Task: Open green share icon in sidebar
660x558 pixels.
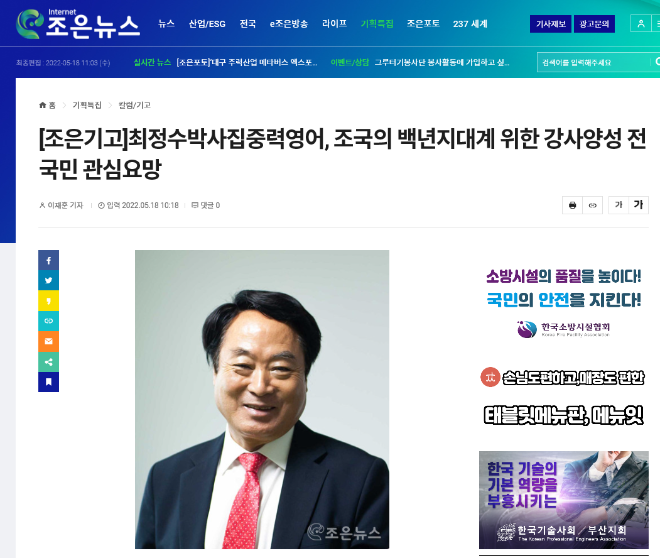Action: coord(48,362)
